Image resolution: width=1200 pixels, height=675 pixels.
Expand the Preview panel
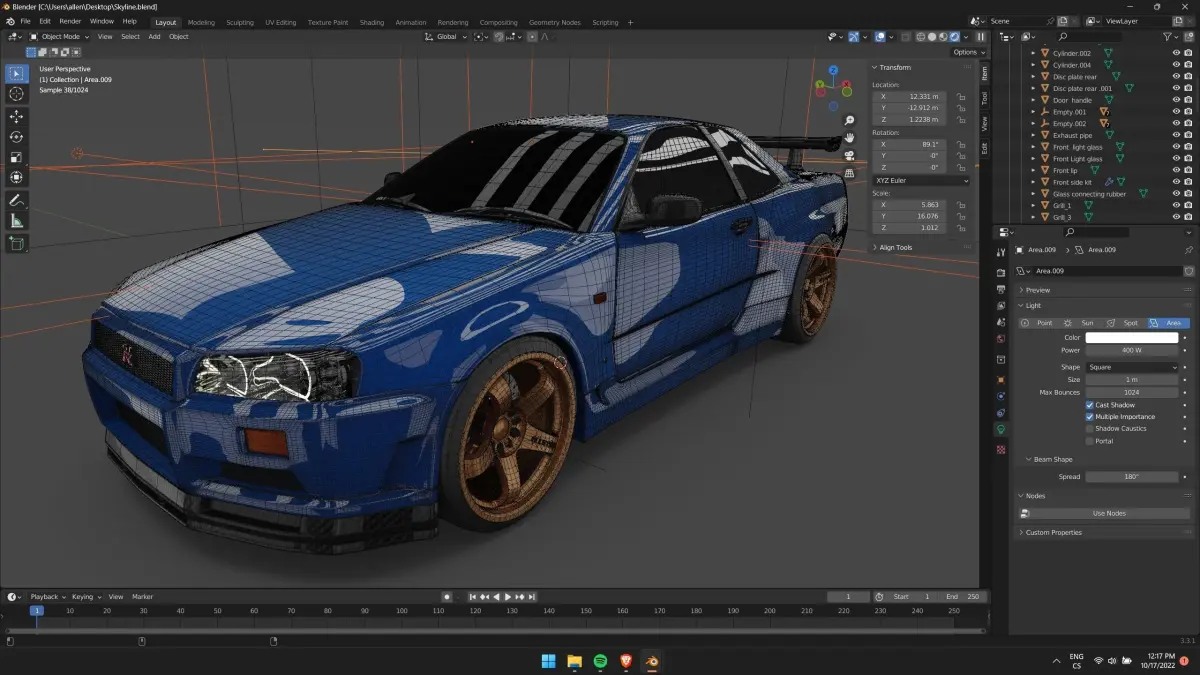[1037, 290]
